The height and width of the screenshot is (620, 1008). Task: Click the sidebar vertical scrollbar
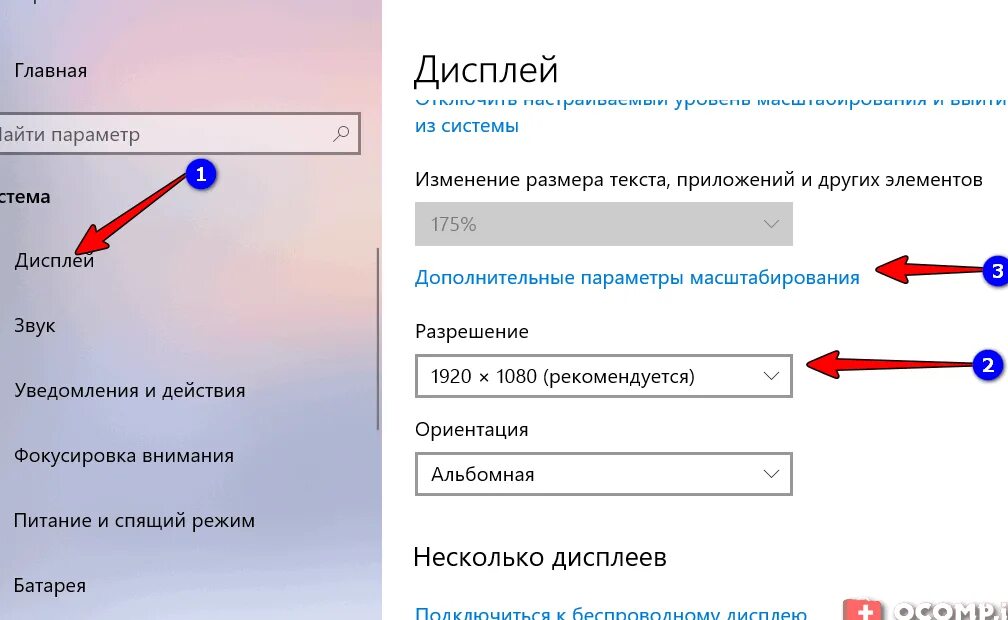click(x=378, y=340)
